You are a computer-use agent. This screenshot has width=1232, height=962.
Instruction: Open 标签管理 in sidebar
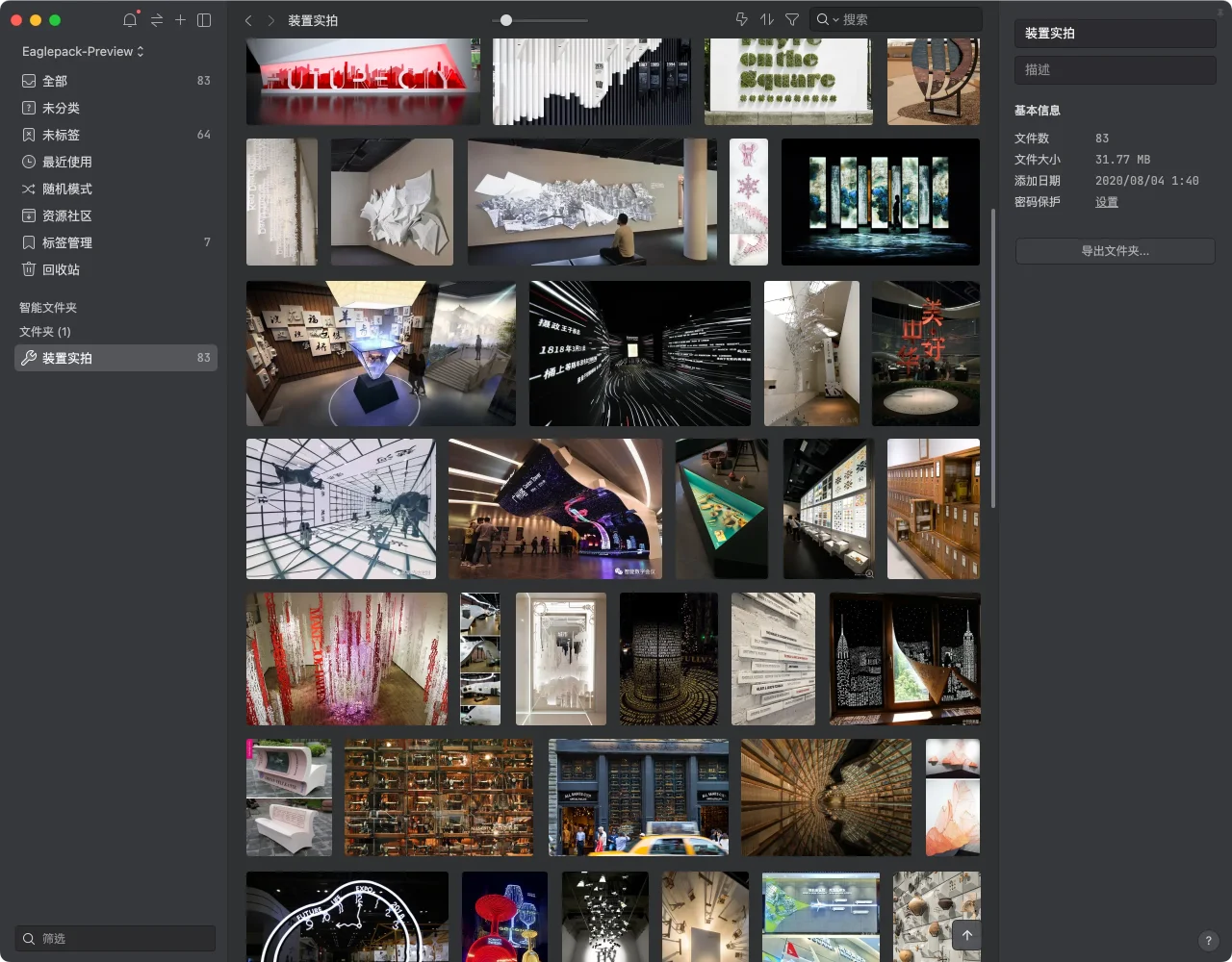coord(115,242)
